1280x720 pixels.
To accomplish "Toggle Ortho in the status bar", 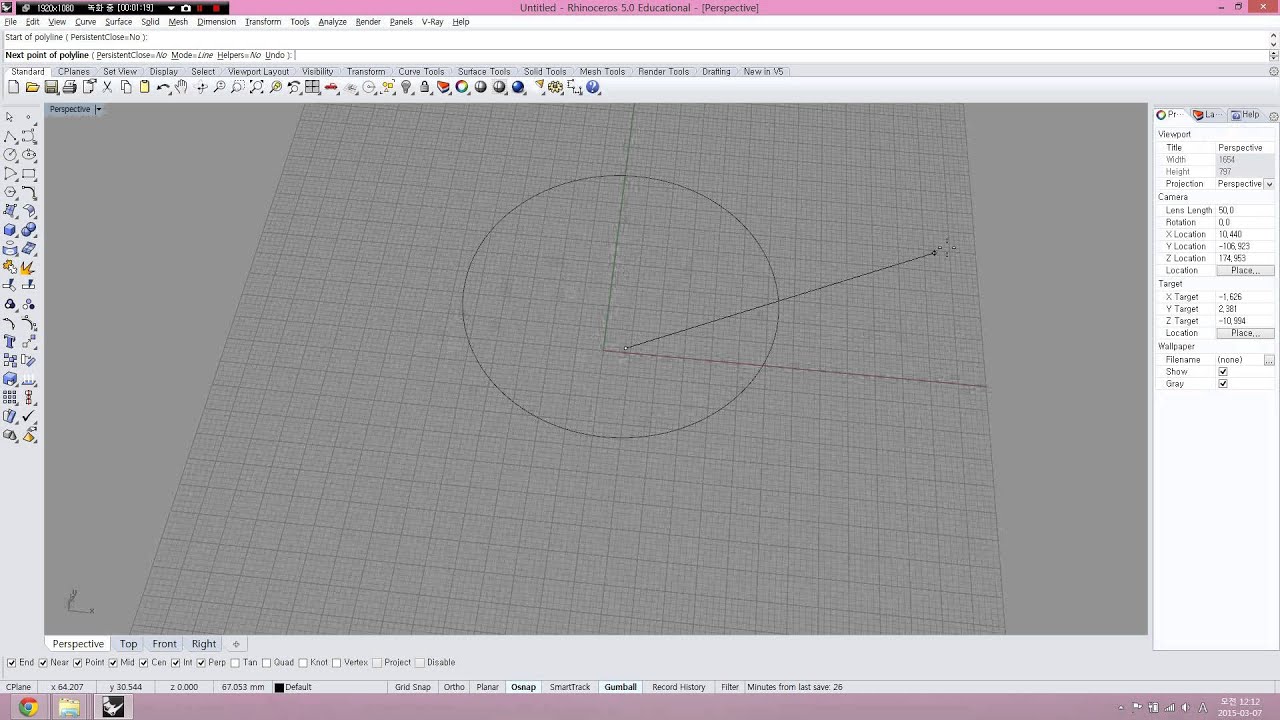I will (454, 687).
